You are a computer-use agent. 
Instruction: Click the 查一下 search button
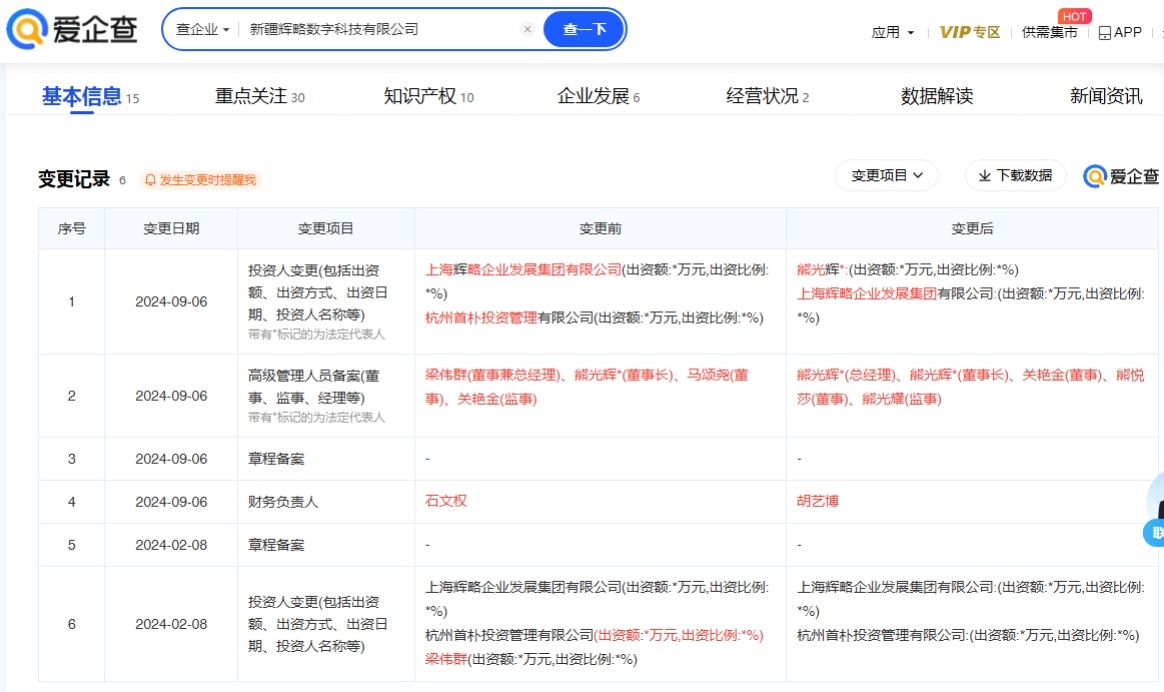coord(584,29)
